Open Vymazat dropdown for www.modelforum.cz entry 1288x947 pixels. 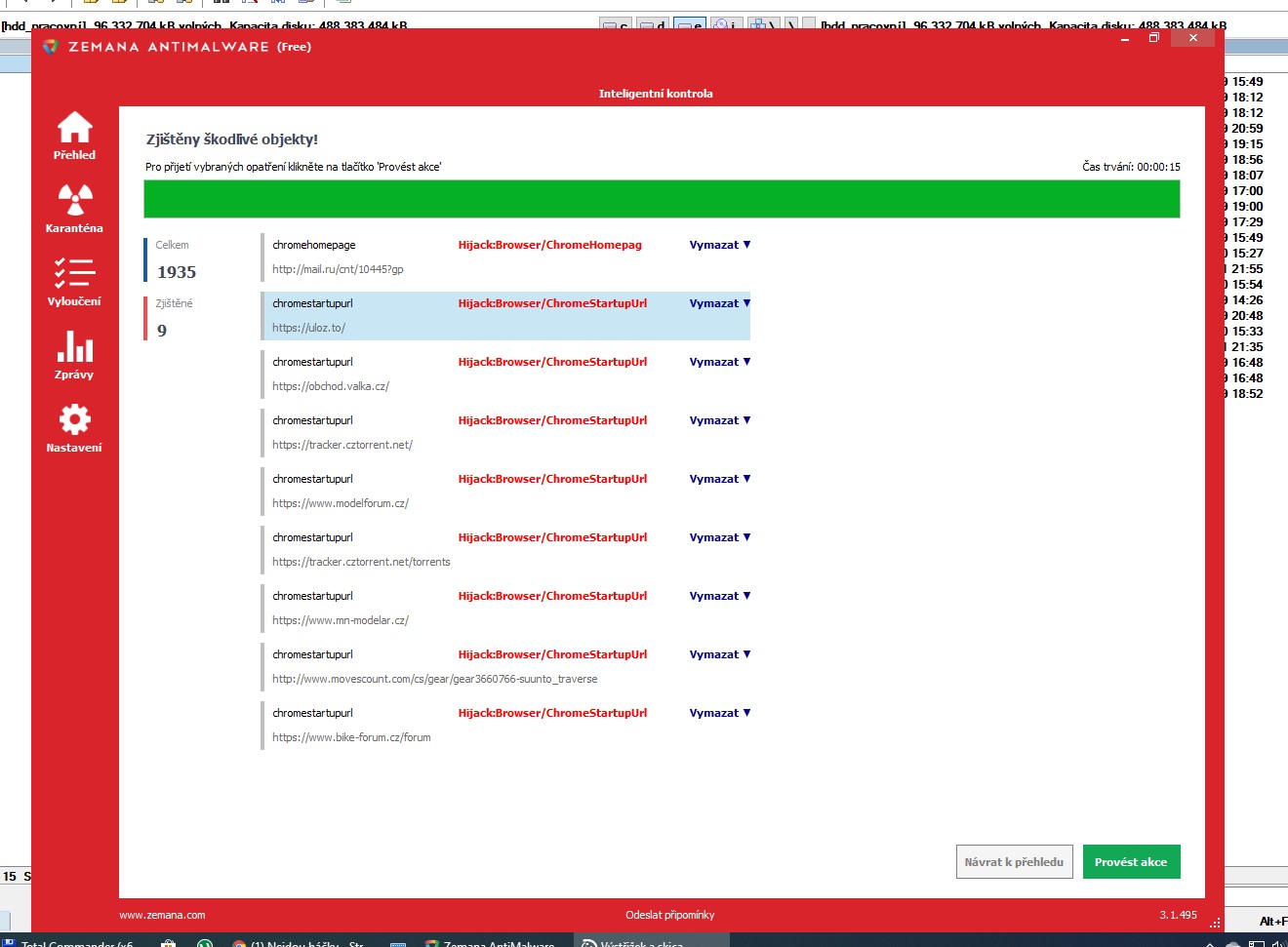tap(720, 479)
